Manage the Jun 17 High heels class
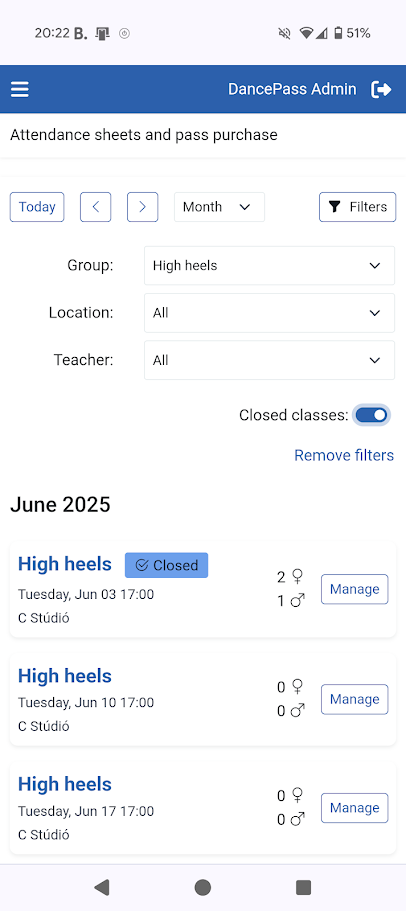Image resolution: width=406 pixels, height=911 pixels. coord(354,808)
